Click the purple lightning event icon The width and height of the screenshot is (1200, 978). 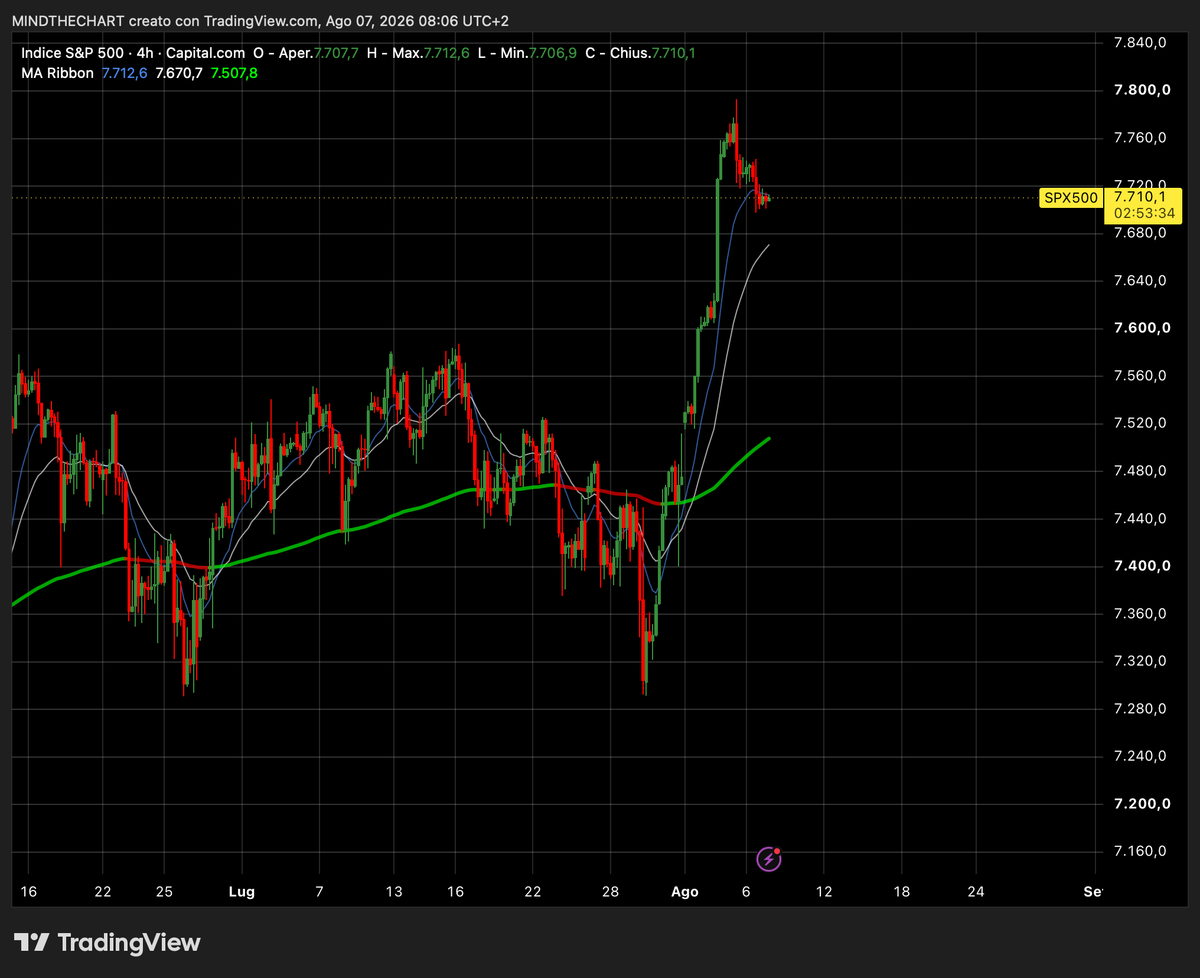click(x=768, y=857)
